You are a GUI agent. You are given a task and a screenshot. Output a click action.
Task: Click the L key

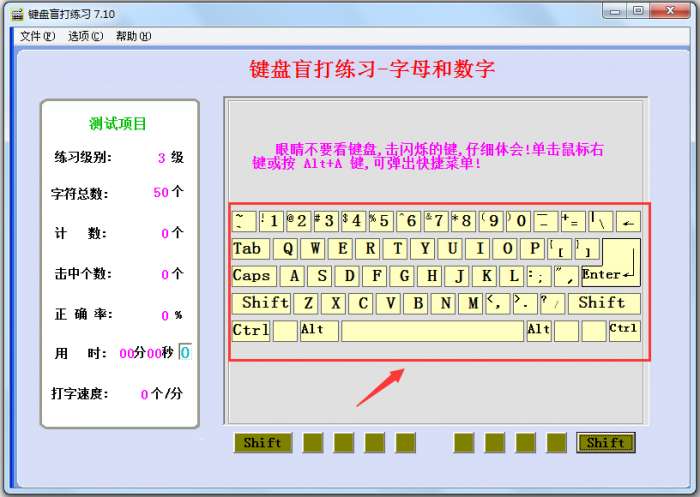click(x=514, y=276)
